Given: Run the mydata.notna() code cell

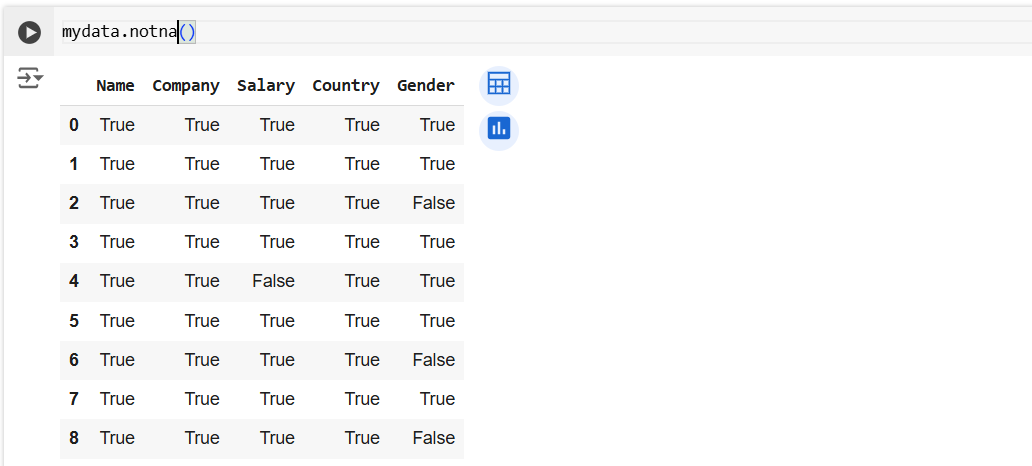Looking at the screenshot, I should pyautogui.click(x=30, y=33).
